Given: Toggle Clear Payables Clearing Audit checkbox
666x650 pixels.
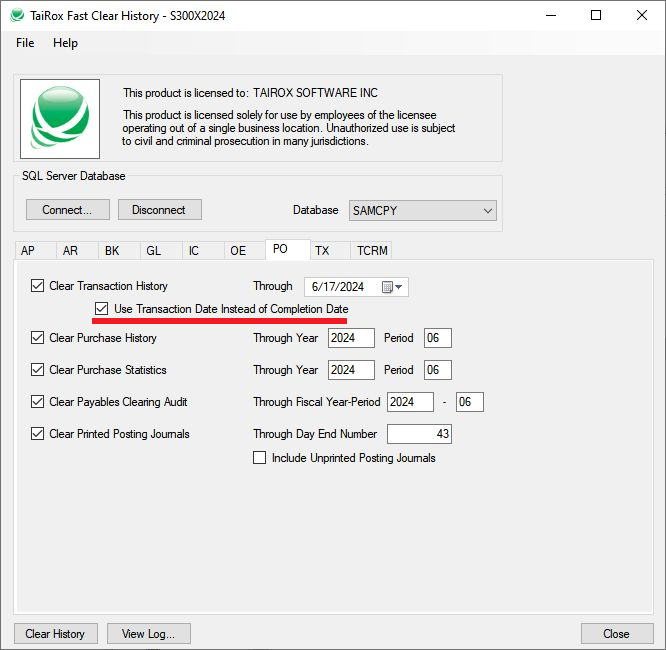Looking at the screenshot, I should click(37, 401).
